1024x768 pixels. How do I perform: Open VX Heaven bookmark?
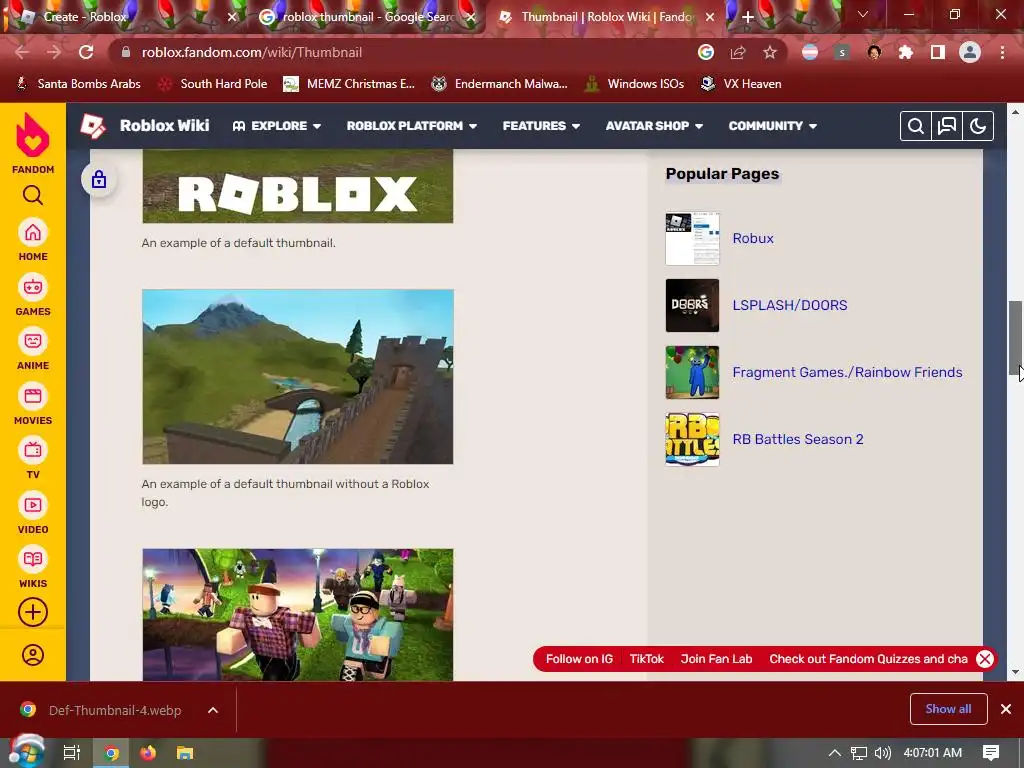[741, 84]
